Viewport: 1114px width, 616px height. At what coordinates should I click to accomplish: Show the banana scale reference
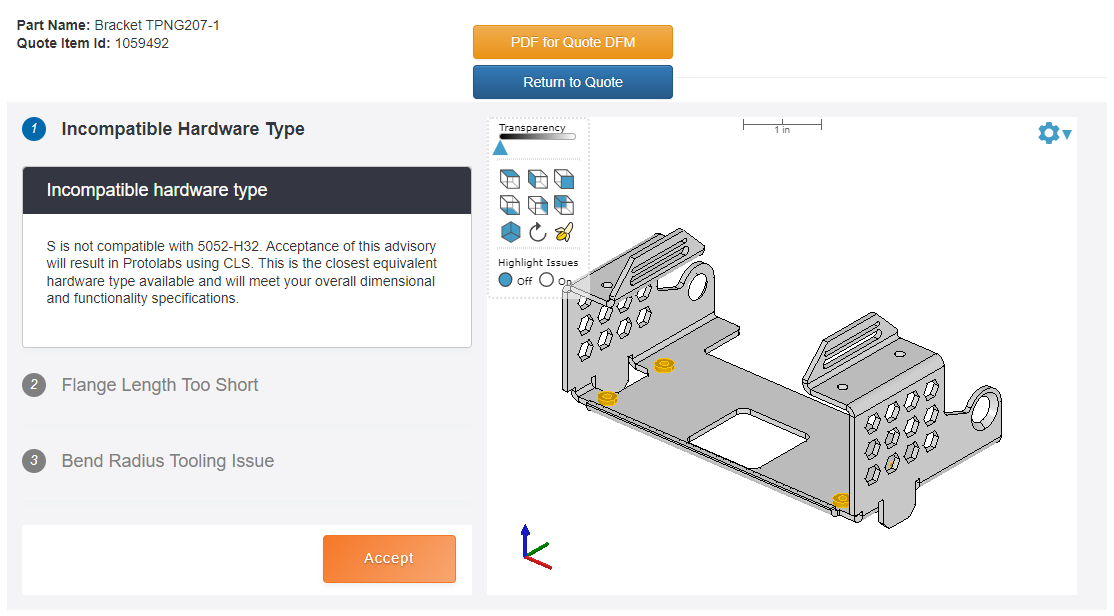pyautogui.click(x=564, y=232)
